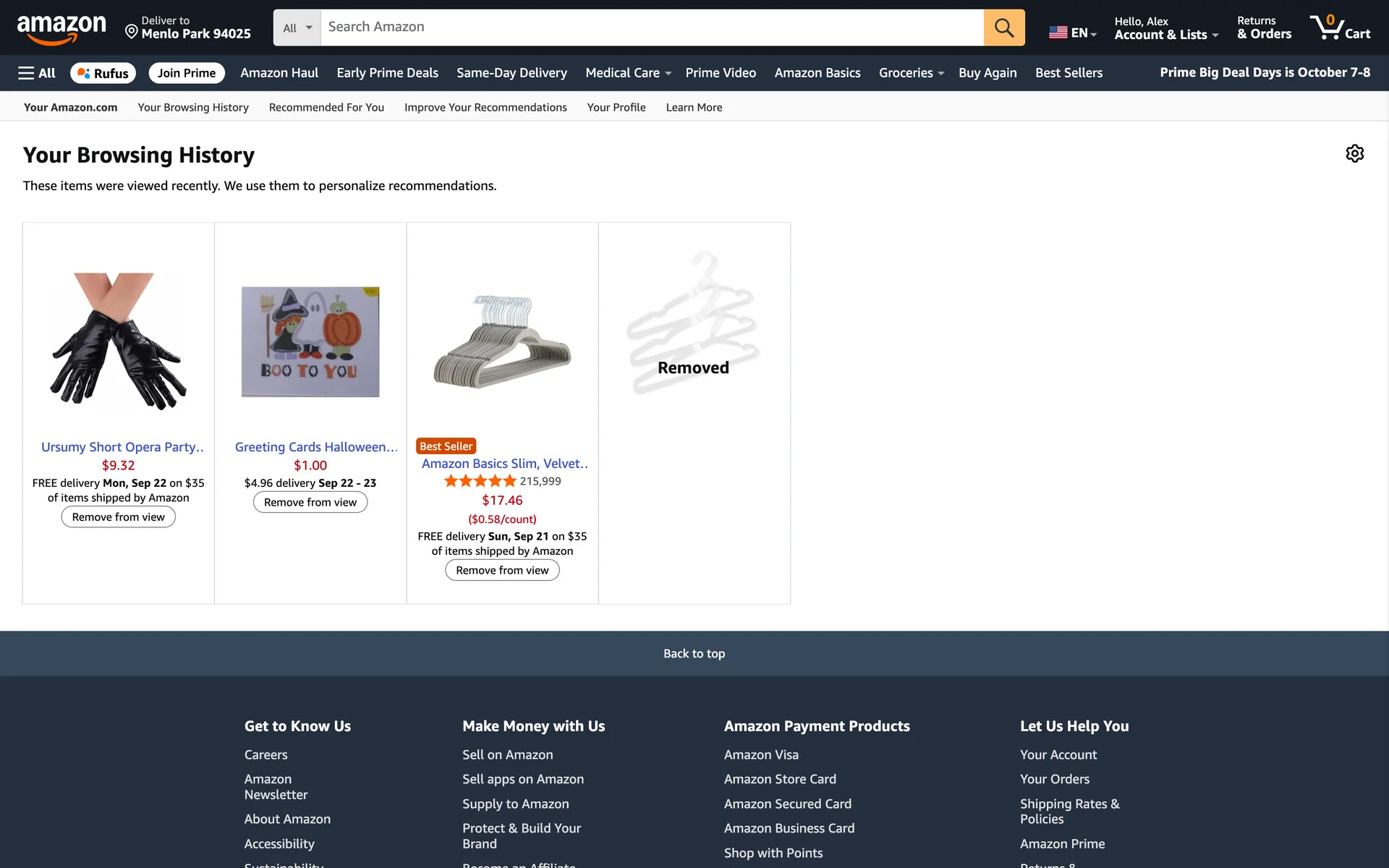
Task: Open Rufus assistant
Action: (x=103, y=73)
